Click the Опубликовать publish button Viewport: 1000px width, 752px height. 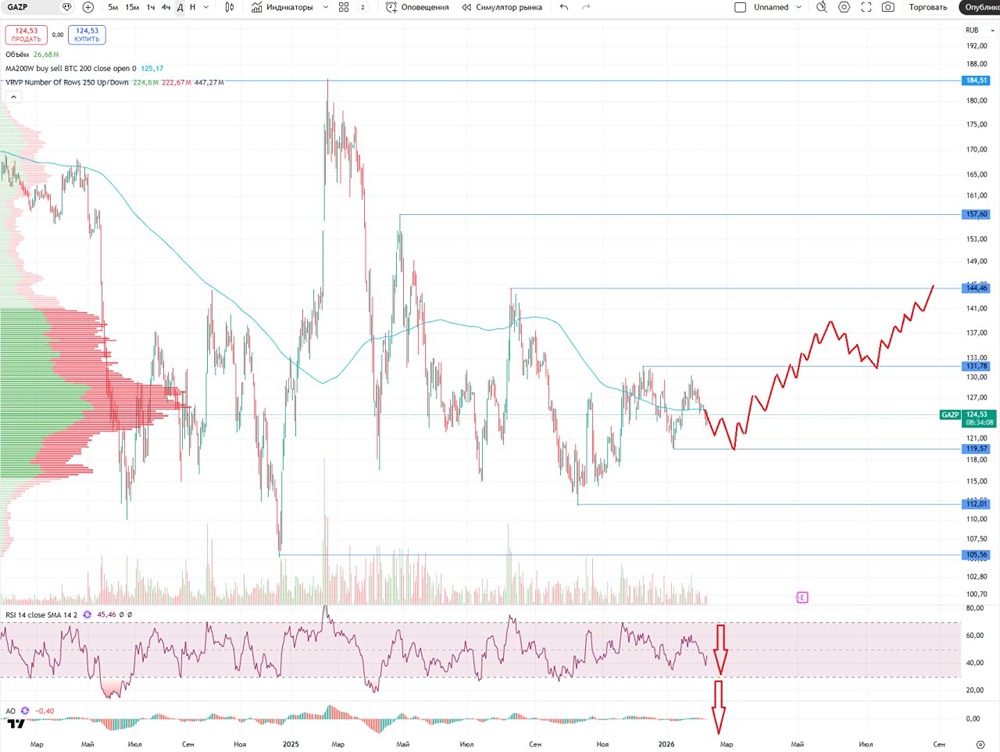click(x=980, y=8)
